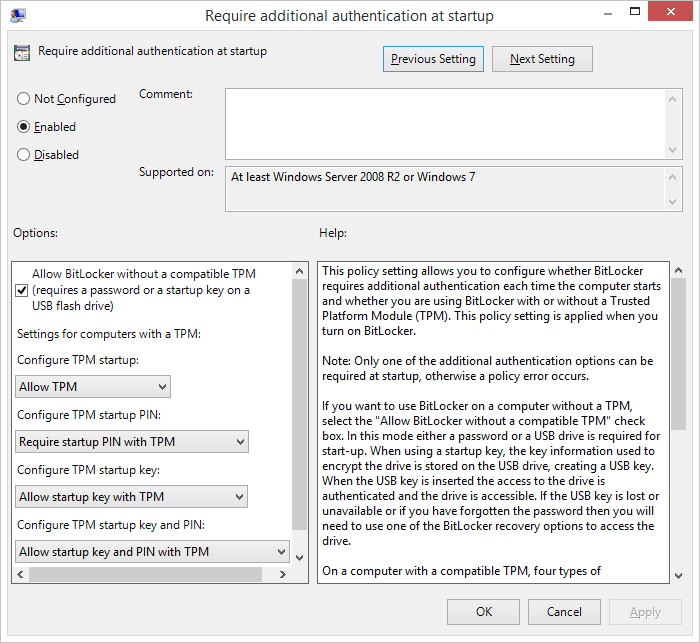Viewport: 700px width, 643px height.
Task: Select the Disabled radio button
Action: pos(24,155)
